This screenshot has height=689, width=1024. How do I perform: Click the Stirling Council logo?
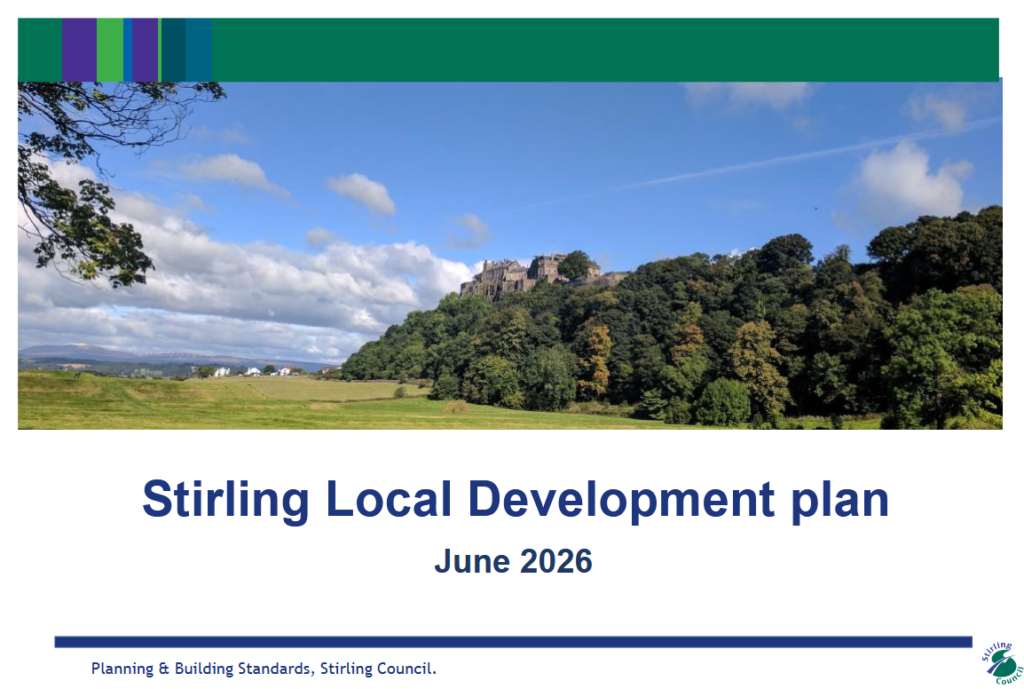tap(1002, 663)
